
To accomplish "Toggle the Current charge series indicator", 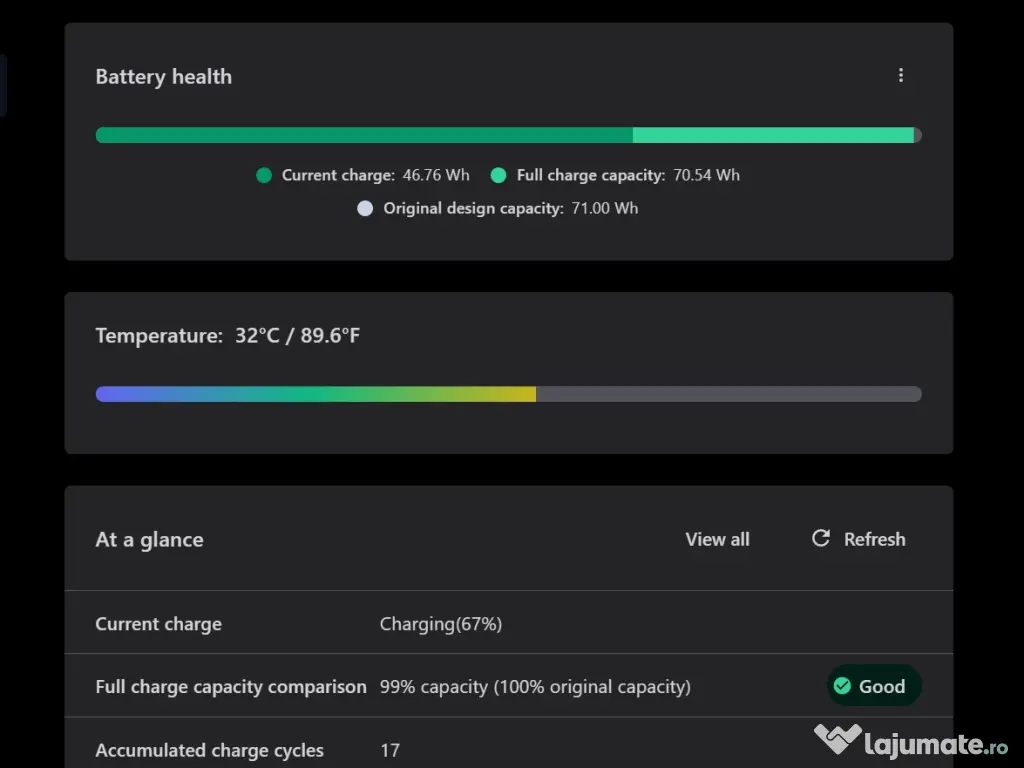I will pyautogui.click(x=263, y=174).
